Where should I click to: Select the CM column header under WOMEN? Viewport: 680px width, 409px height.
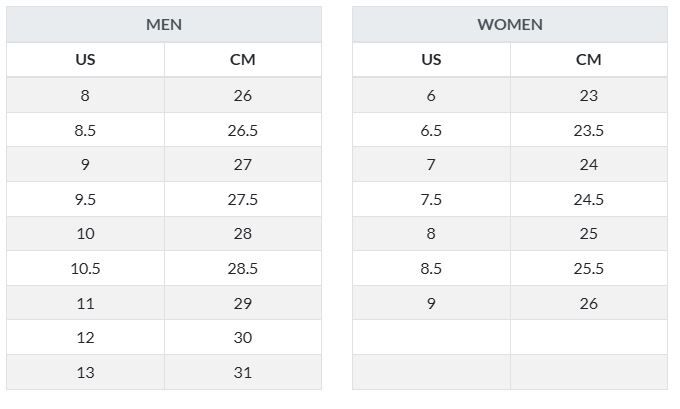589,59
